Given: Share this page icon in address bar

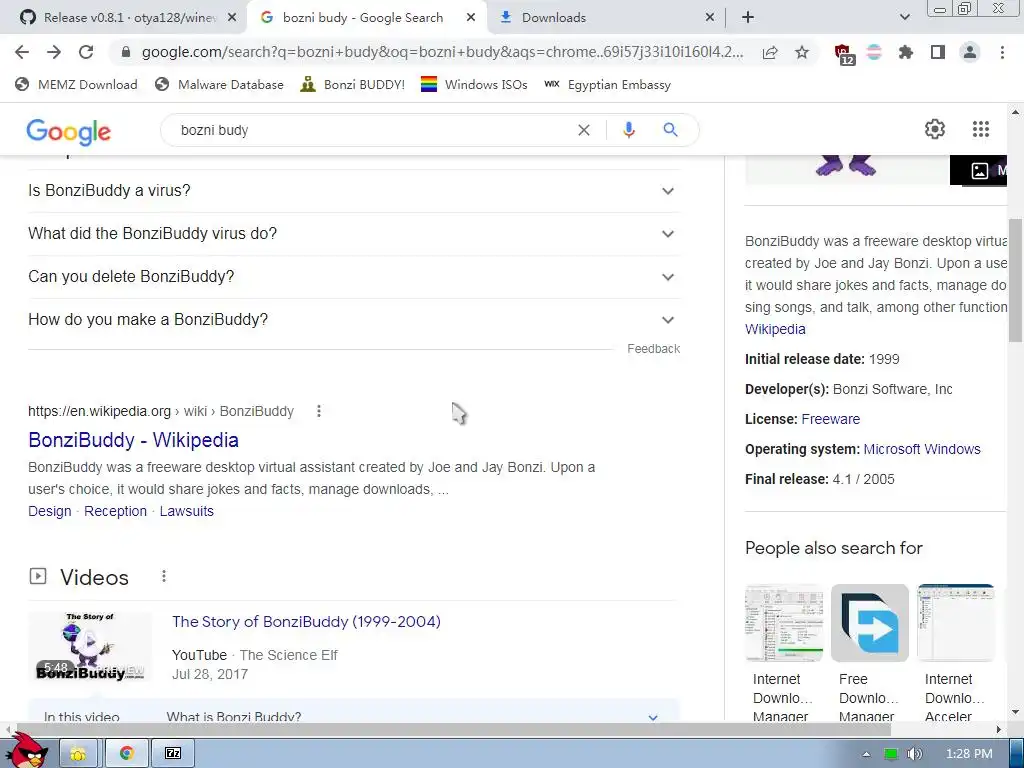Looking at the screenshot, I should point(770,52).
